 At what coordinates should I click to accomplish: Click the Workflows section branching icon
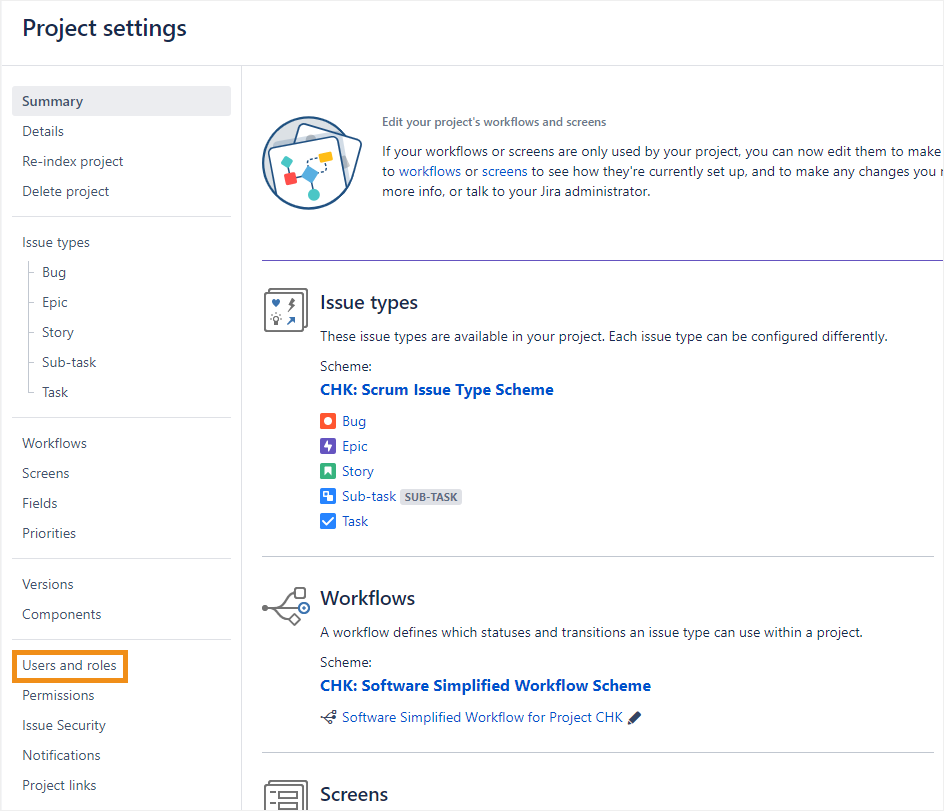point(285,606)
